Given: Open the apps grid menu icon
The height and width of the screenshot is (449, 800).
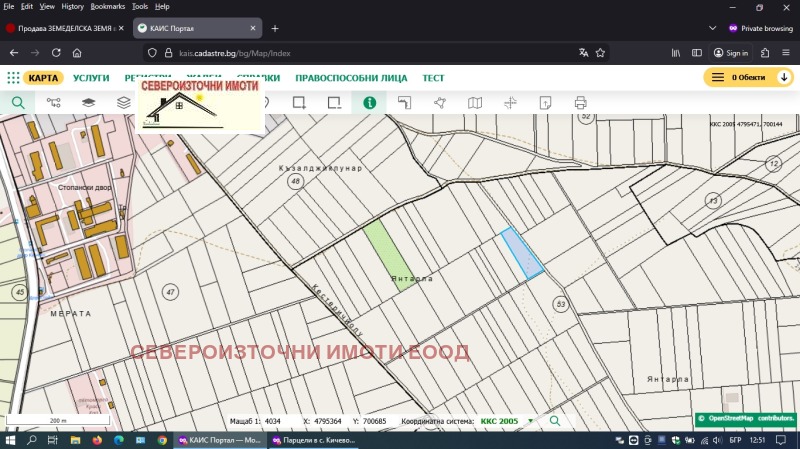Looking at the screenshot, I should pos(13,77).
